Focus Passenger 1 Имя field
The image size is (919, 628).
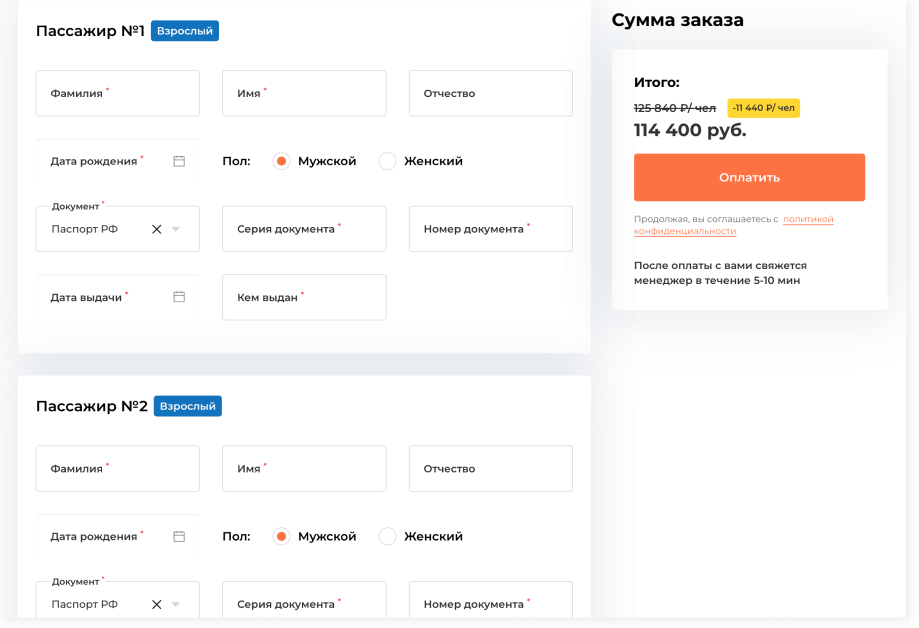pyautogui.click(x=304, y=93)
